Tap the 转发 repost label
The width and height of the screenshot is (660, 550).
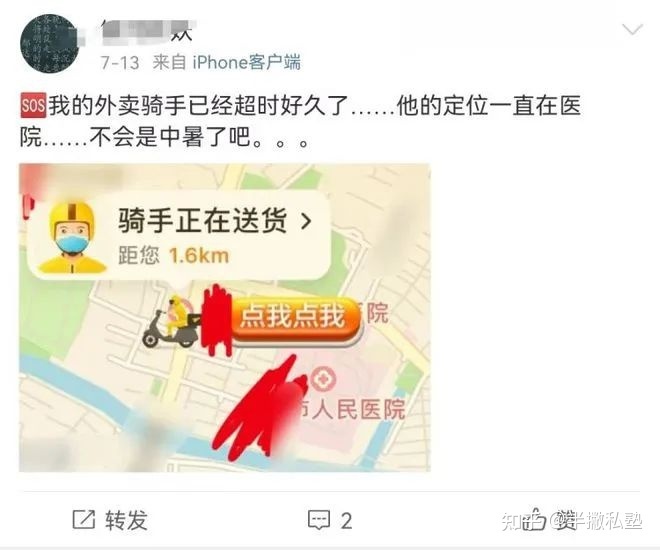click(x=126, y=521)
